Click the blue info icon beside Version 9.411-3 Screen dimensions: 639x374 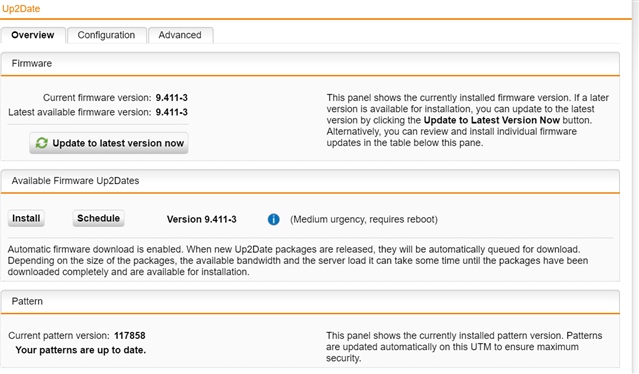point(273,220)
